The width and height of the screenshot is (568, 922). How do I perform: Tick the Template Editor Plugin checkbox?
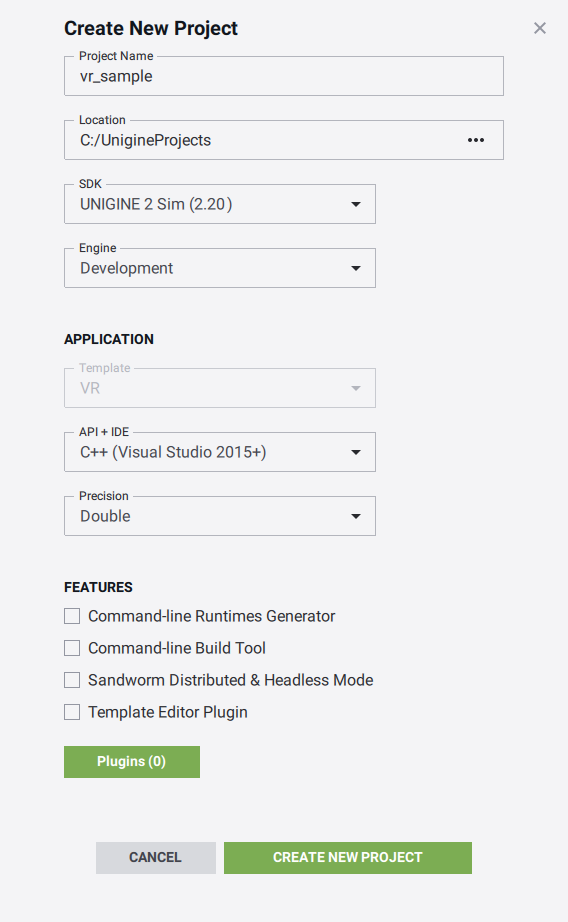(72, 712)
